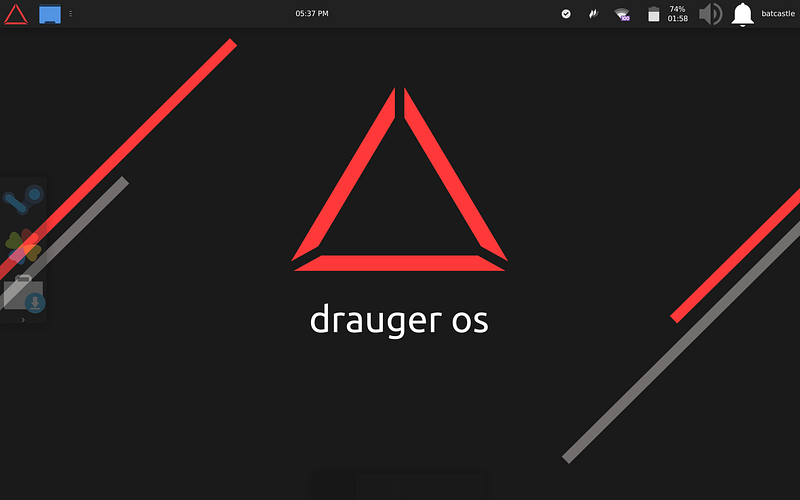The height and width of the screenshot is (500, 800).
Task: Open the flame tray icon
Action: click(593, 14)
